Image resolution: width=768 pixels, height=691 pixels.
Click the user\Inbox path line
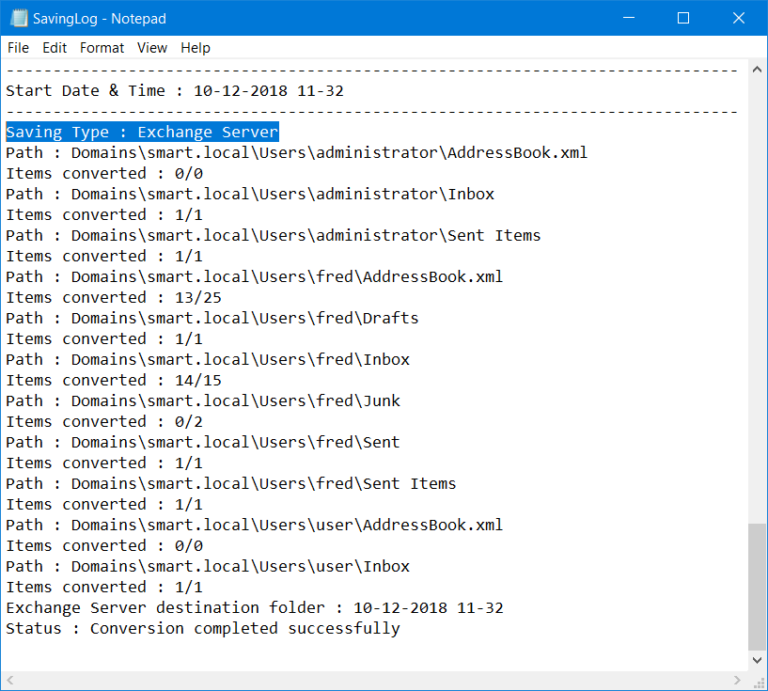208,567
